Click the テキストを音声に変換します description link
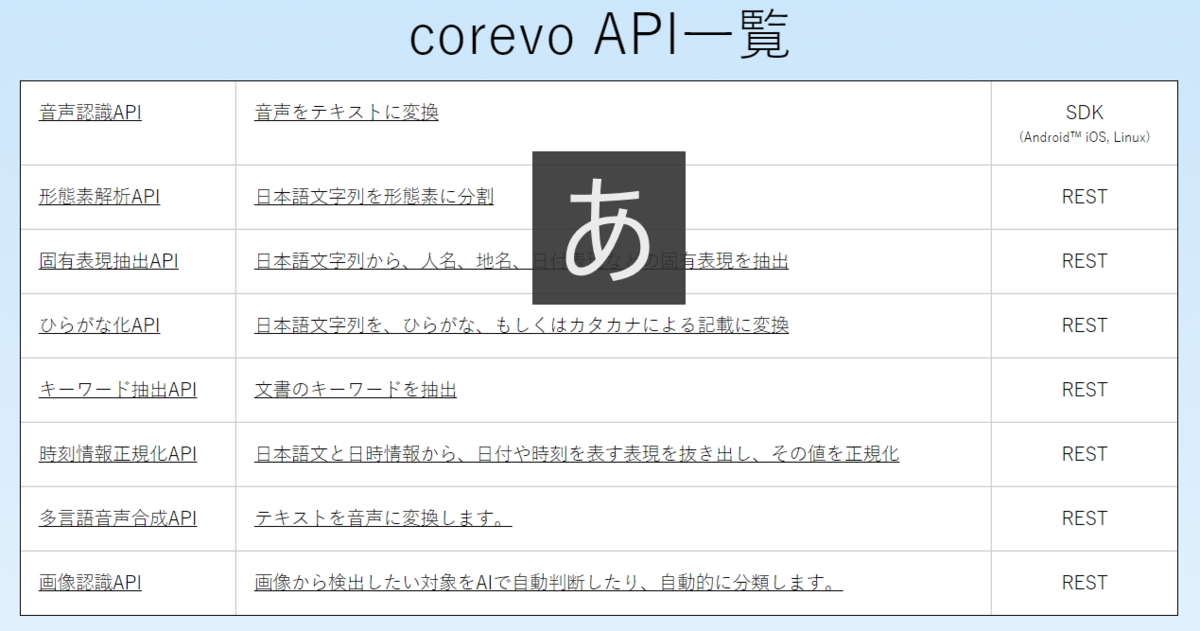Screen dimensions: 1200x631 point(383,518)
